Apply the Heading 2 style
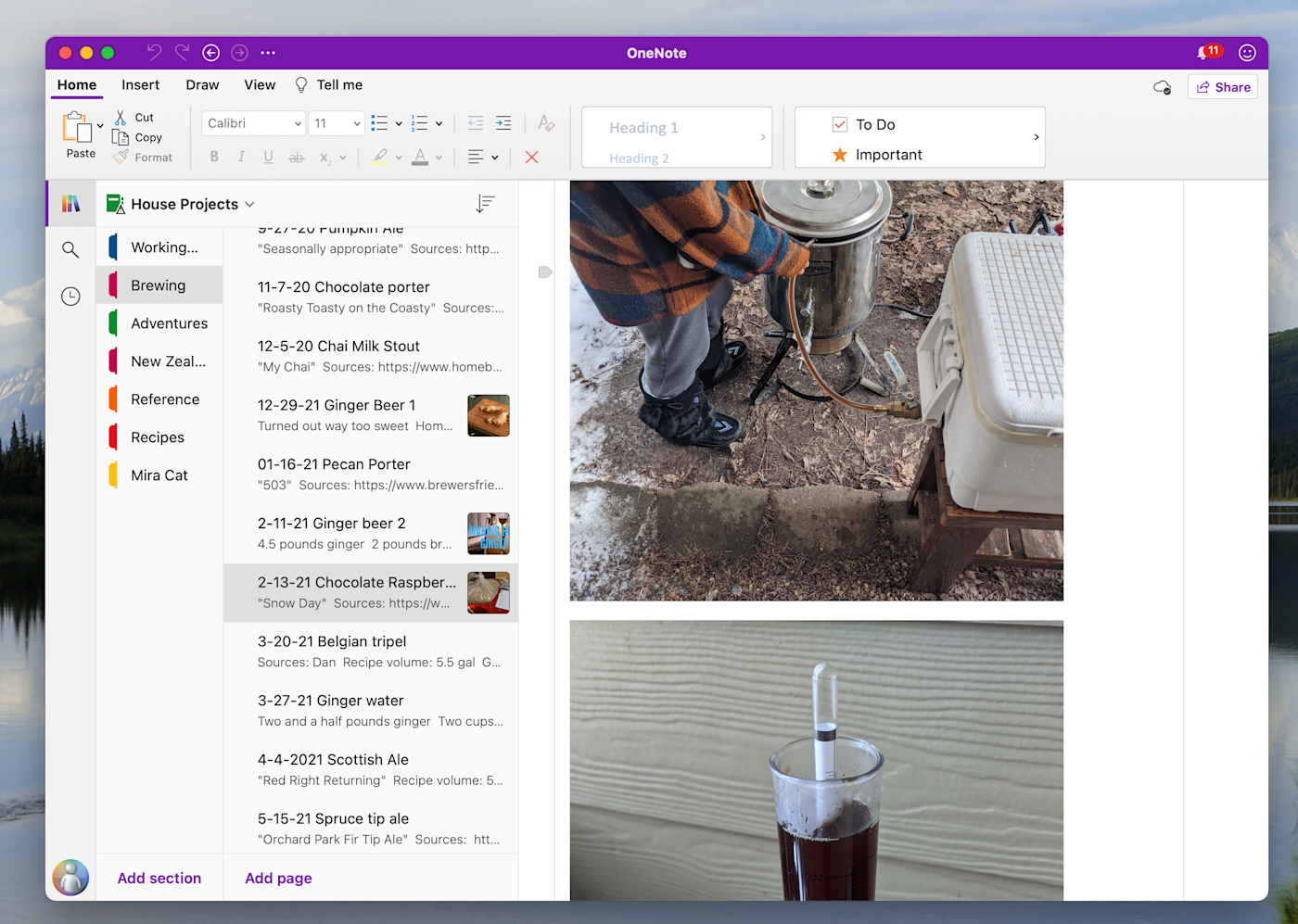This screenshot has width=1298, height=924. point(639,158)
